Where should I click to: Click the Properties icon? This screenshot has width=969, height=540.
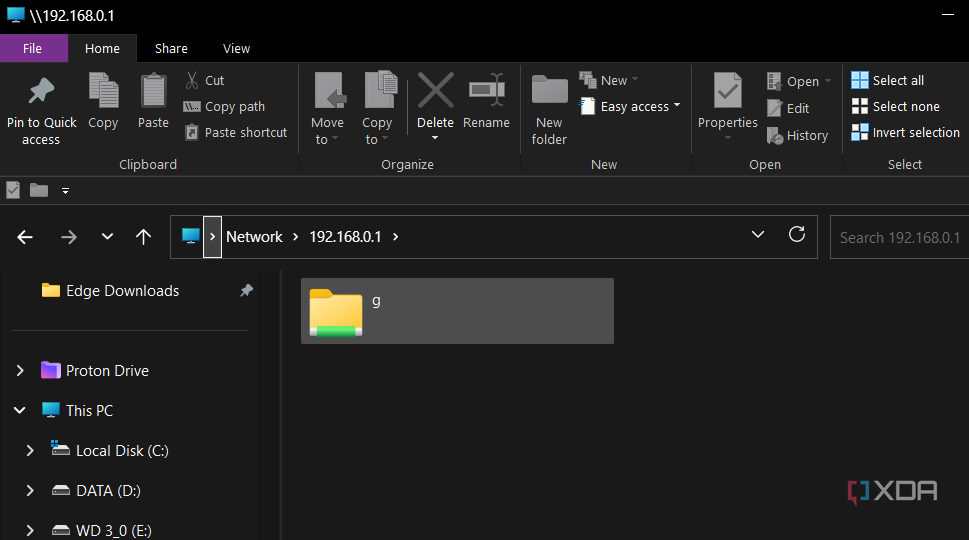727,90
